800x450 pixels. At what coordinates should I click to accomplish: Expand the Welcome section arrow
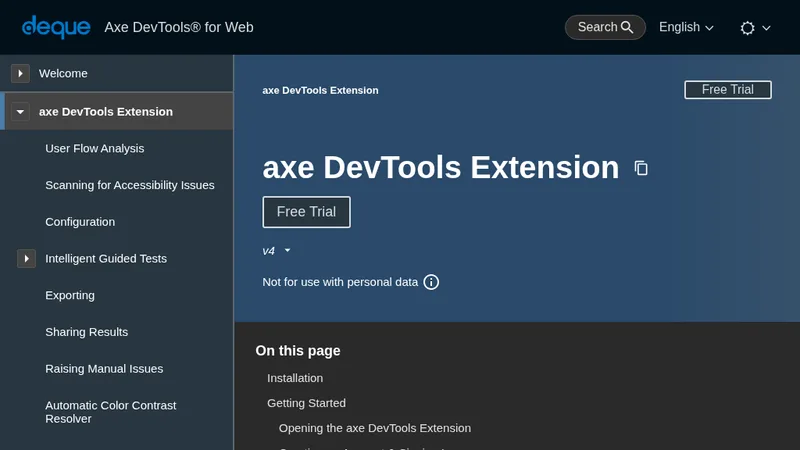click(20, 73)
